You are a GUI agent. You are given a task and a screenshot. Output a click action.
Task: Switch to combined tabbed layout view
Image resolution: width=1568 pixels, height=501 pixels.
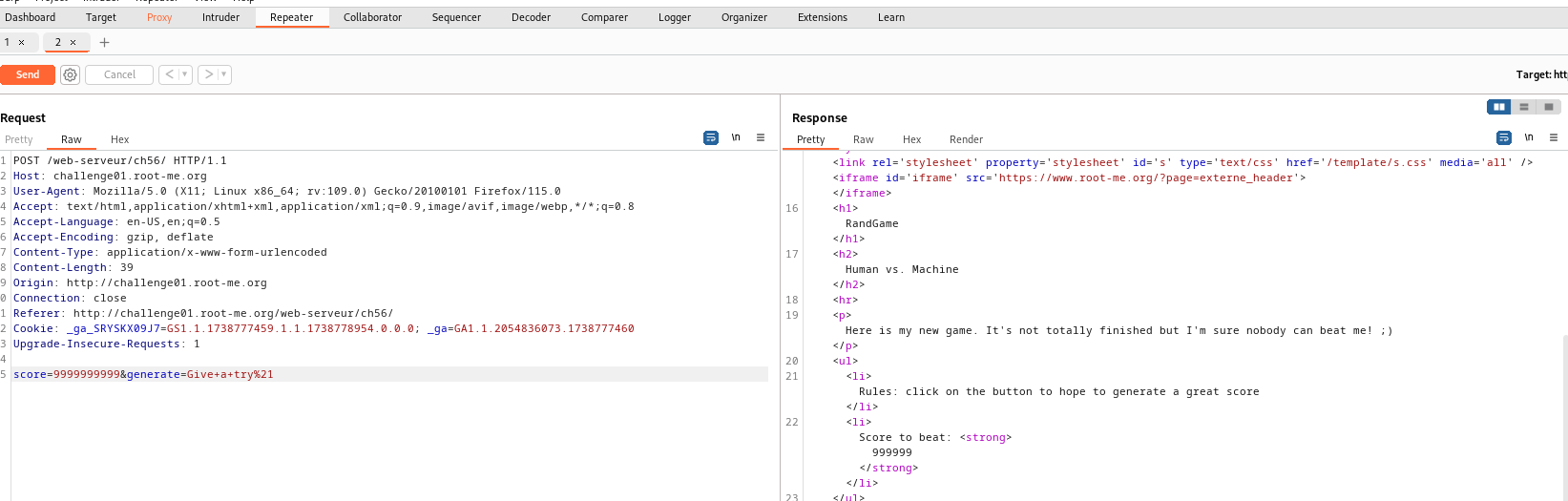click(x=1549, y=107)
